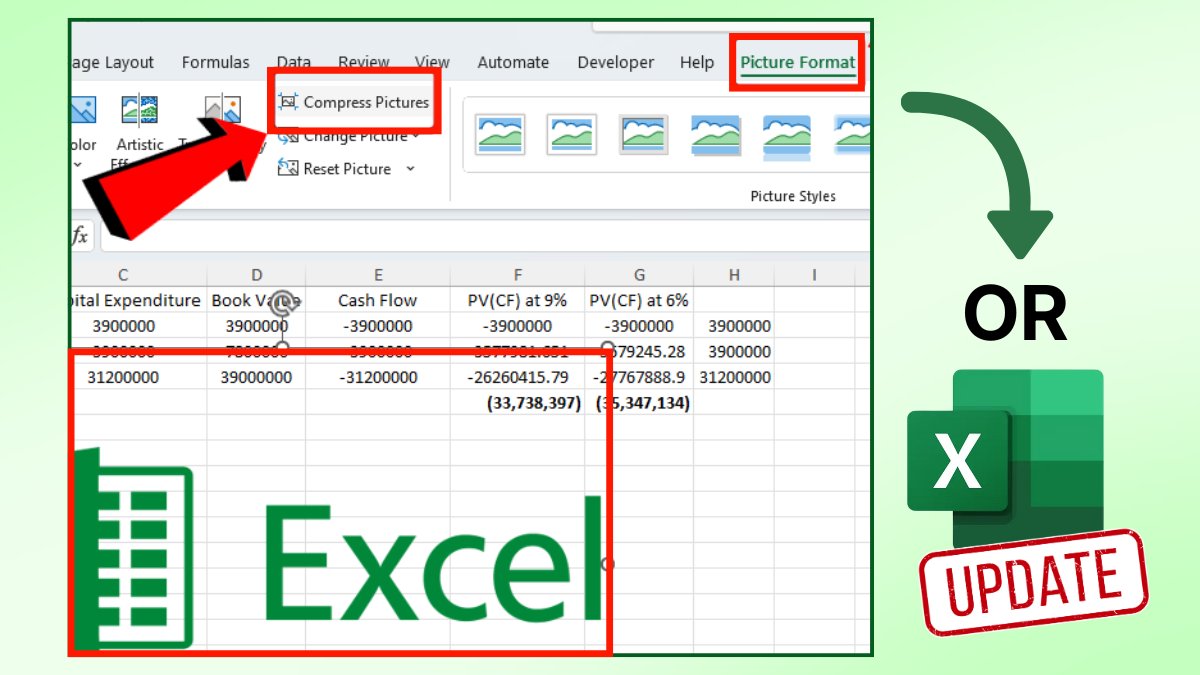
Task: Open the Data tab
Action: [x=294, y=62]
